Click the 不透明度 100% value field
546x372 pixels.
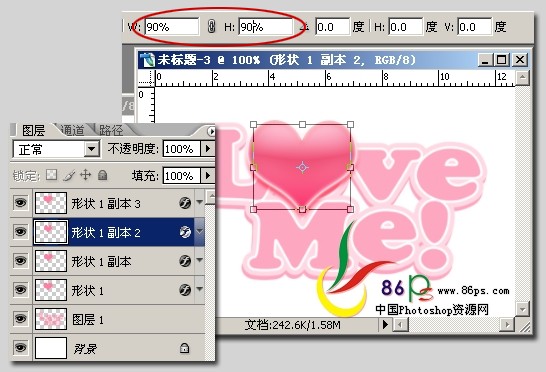pos(181,149)
